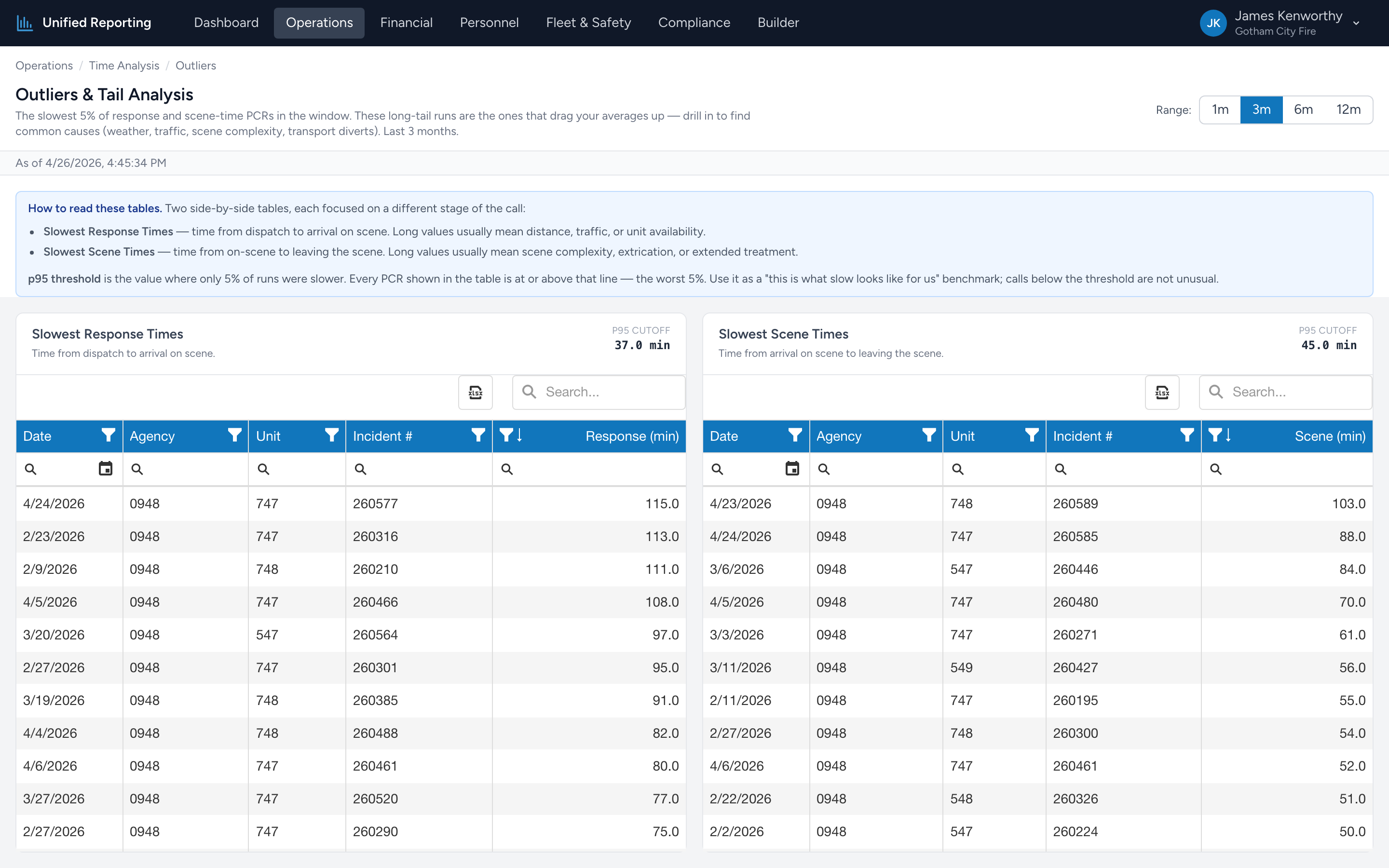
Task: Export Slowest Response Times to XLSX
Action: pos(475,392)
